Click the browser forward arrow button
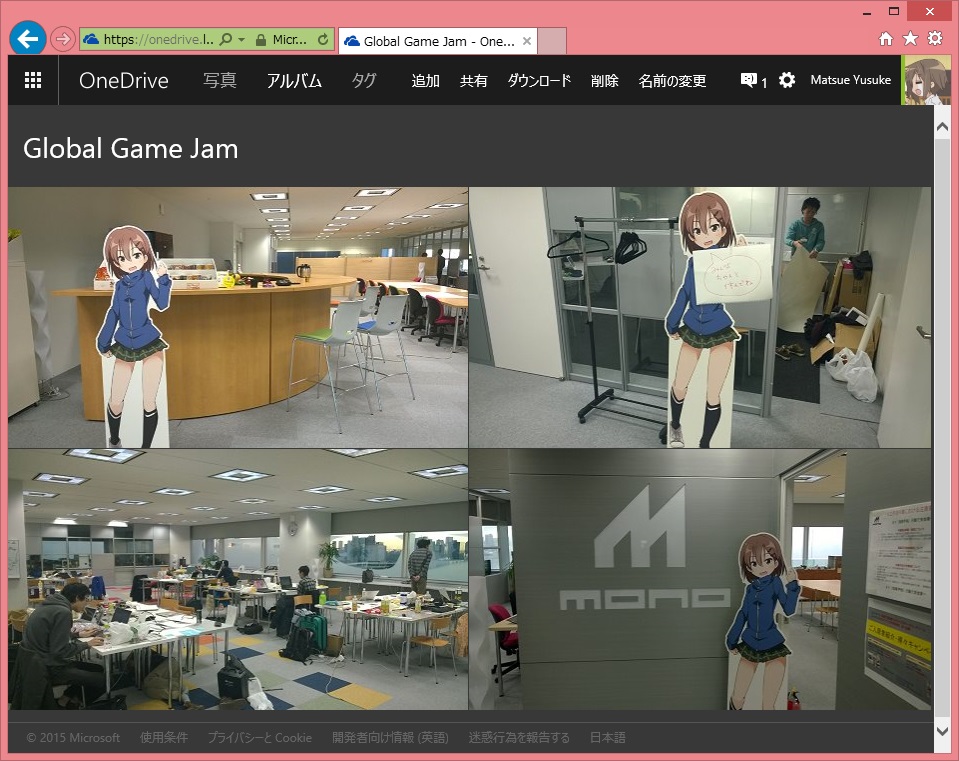This screenshot has height=761, width=959. click(62, 40)
